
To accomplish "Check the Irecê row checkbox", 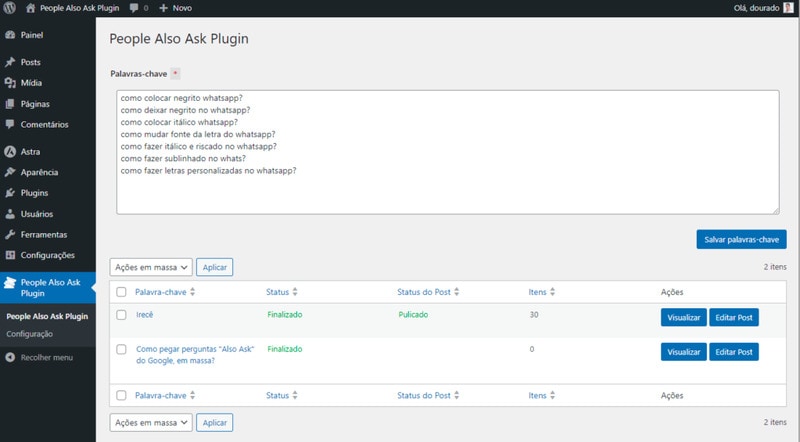I will pyautogui.click(x=121, y=315).
